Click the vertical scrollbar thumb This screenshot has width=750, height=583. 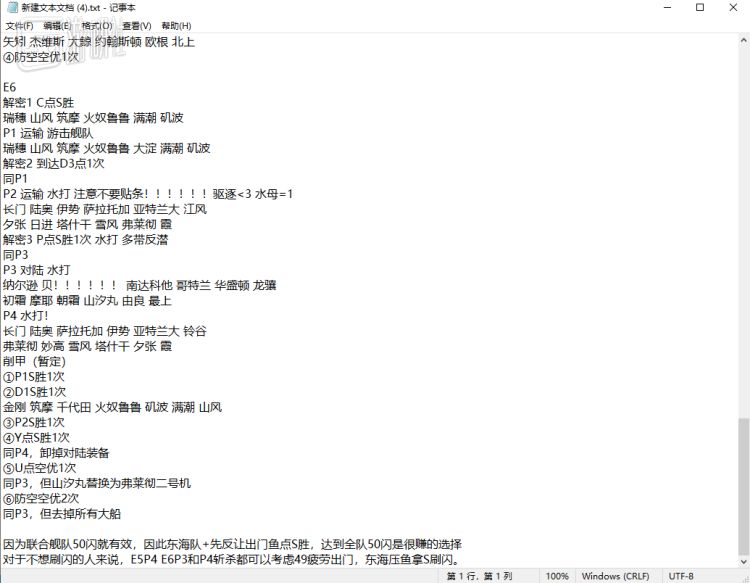[744, 486]
